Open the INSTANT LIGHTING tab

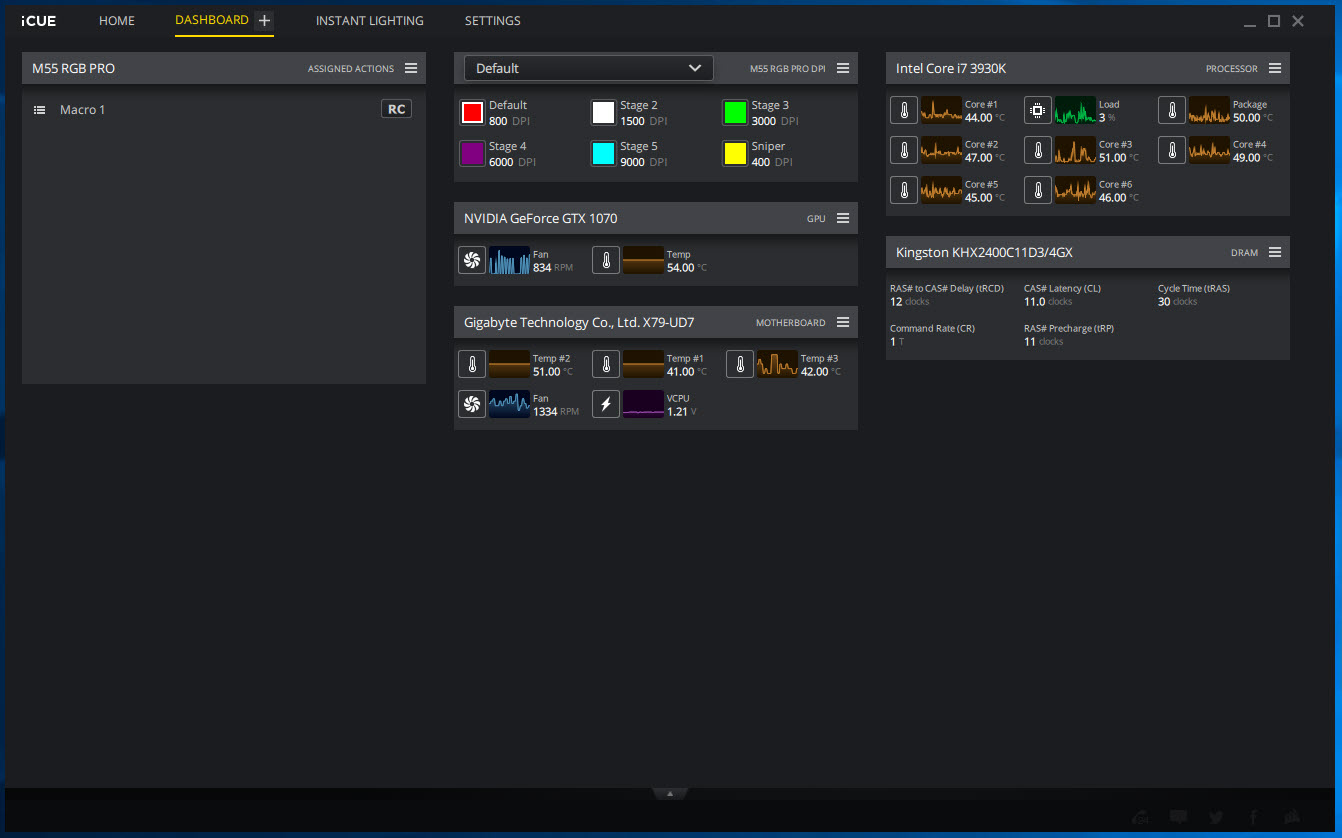[x=370, y=21]
